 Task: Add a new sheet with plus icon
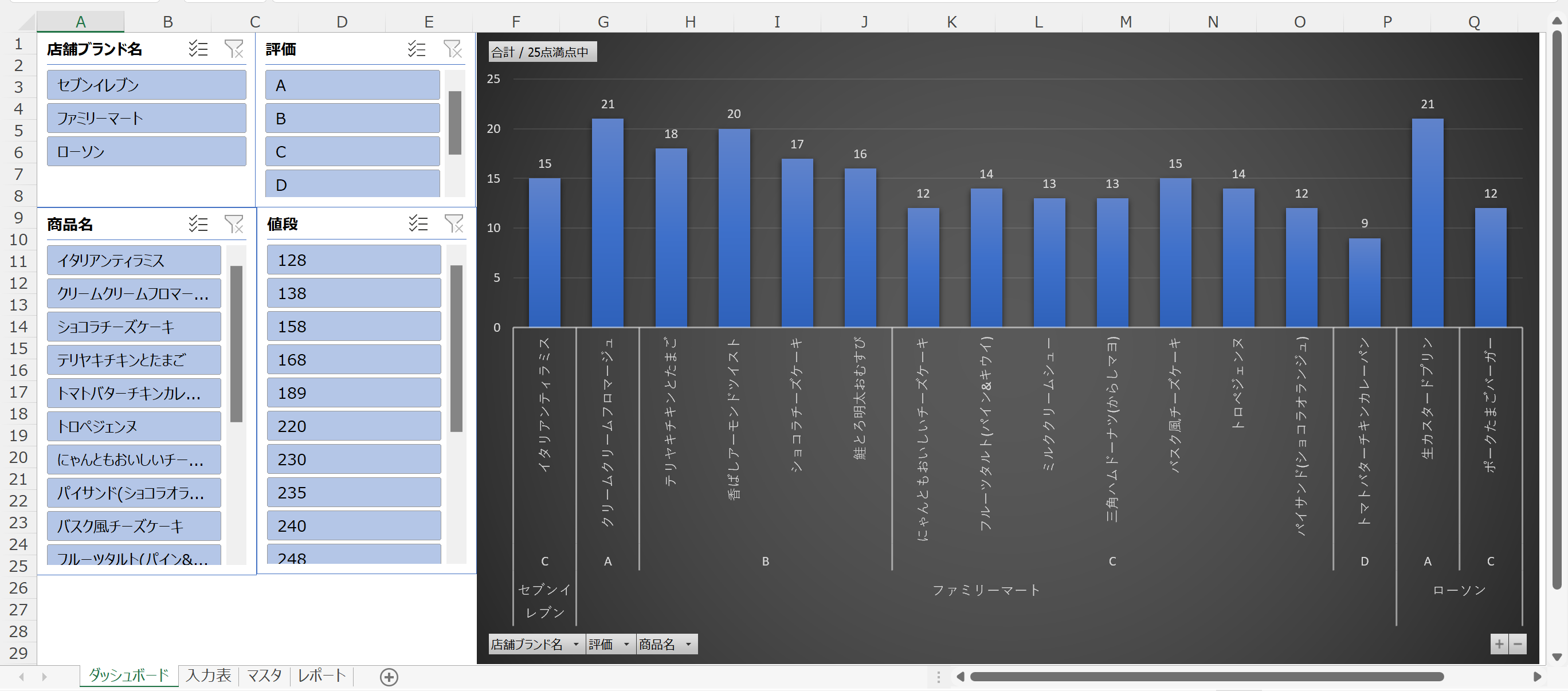(x=389, y=676)
